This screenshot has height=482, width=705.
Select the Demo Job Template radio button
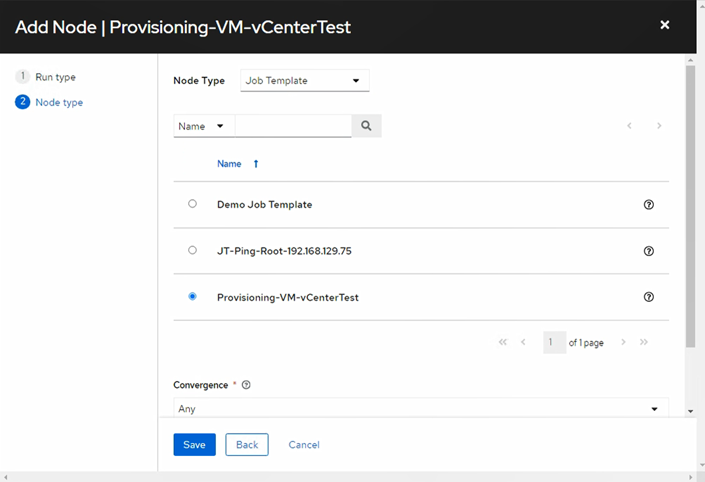(192, 204)
